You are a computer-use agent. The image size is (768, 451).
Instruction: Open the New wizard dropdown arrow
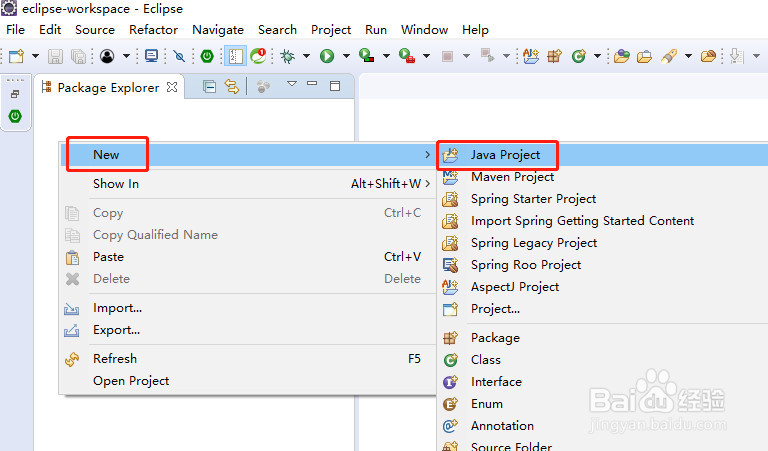[x=35, y=56]
